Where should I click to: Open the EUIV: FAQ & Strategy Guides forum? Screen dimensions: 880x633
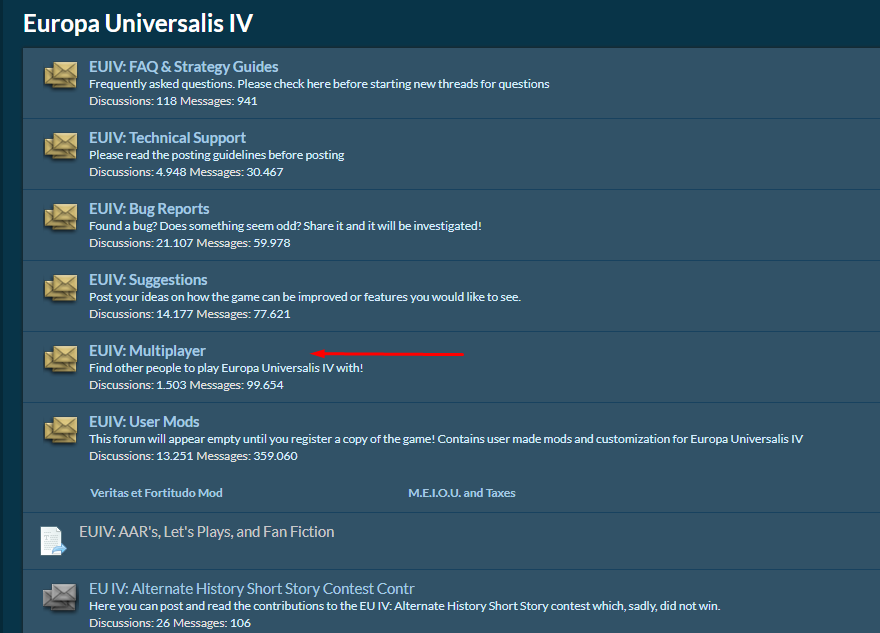click(x=183, y=67)
